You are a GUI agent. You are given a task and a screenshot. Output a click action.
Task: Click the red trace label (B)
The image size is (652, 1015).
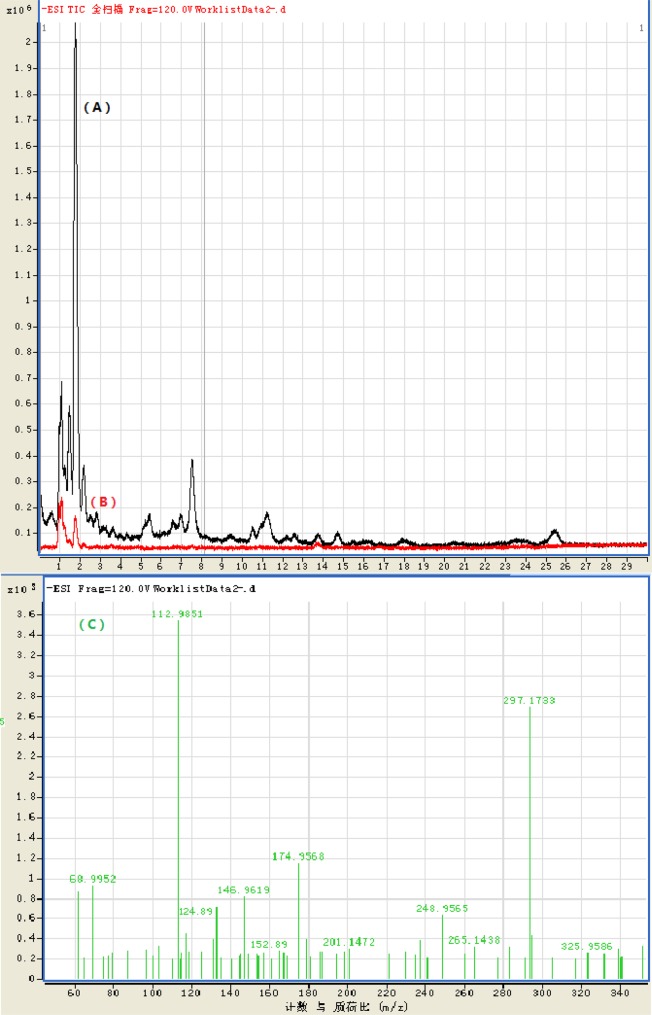coord(104,501)
